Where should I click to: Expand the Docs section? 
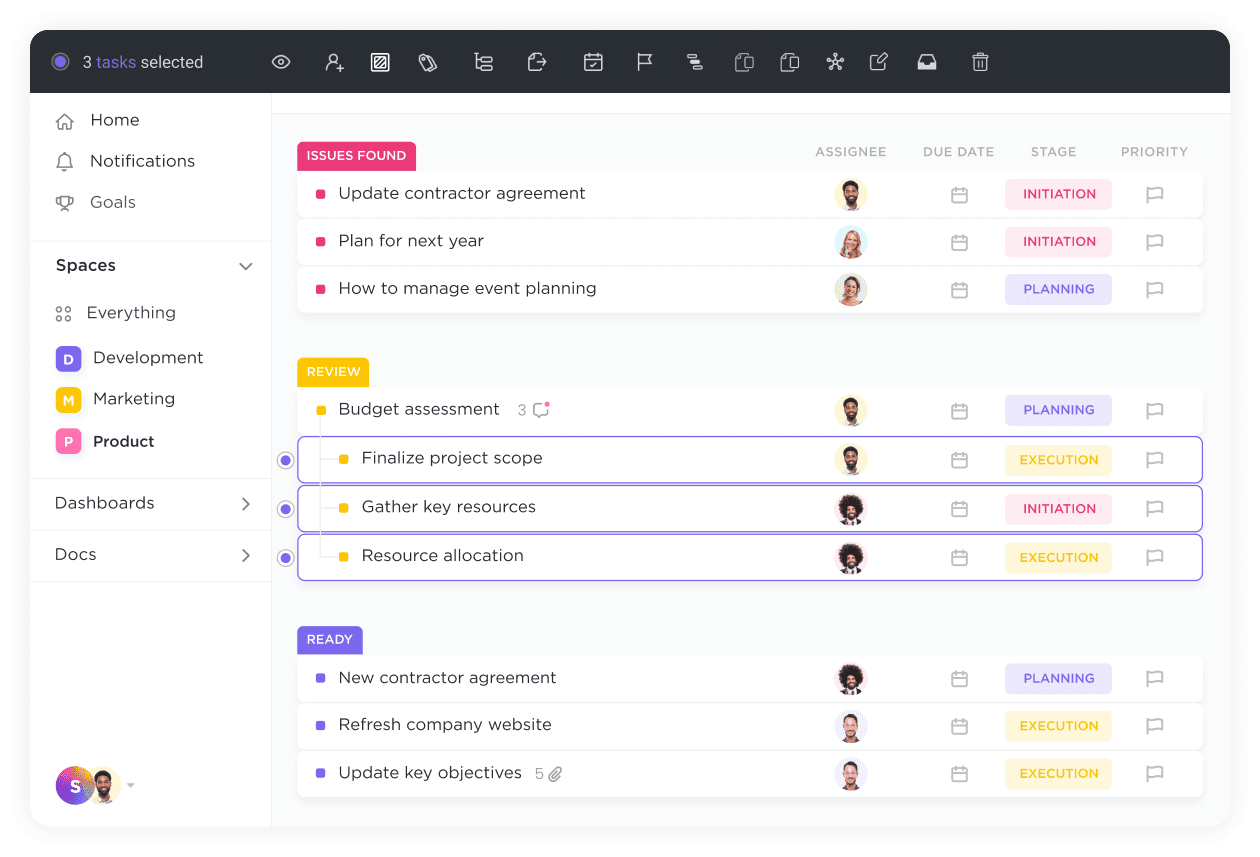(x=245, y=555)
